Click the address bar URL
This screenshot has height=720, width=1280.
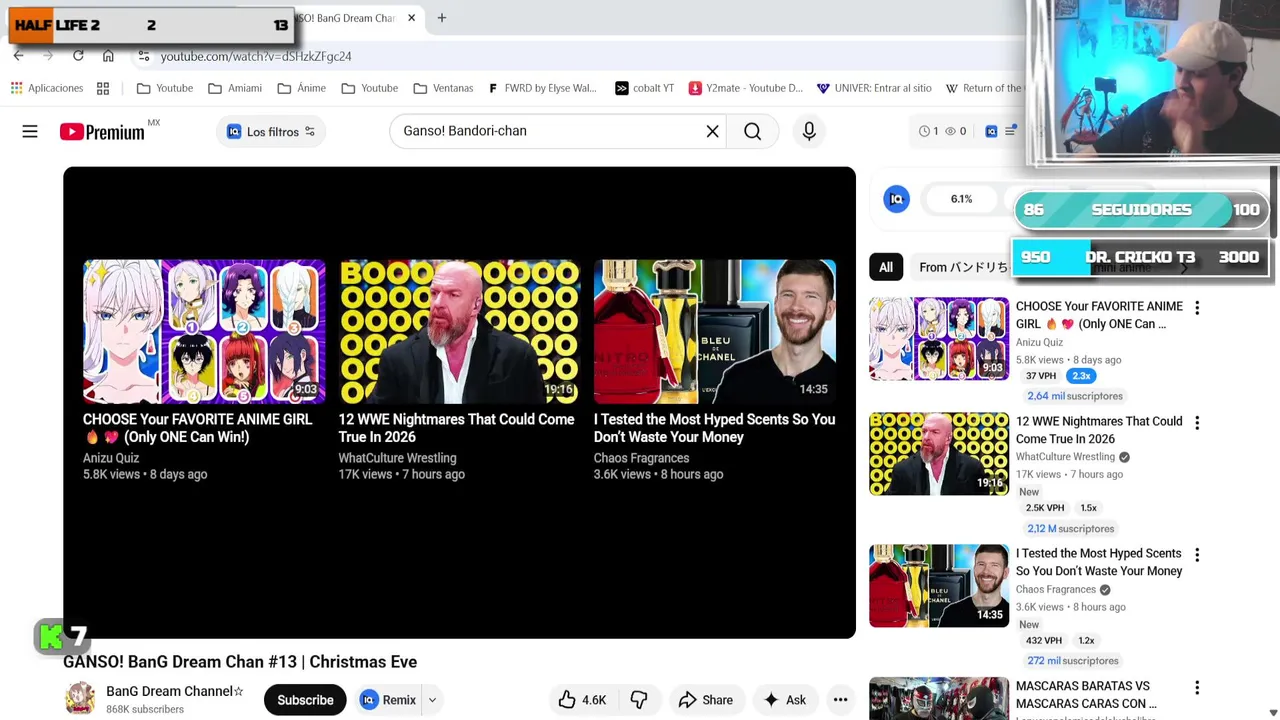click(x=256, y=56)
